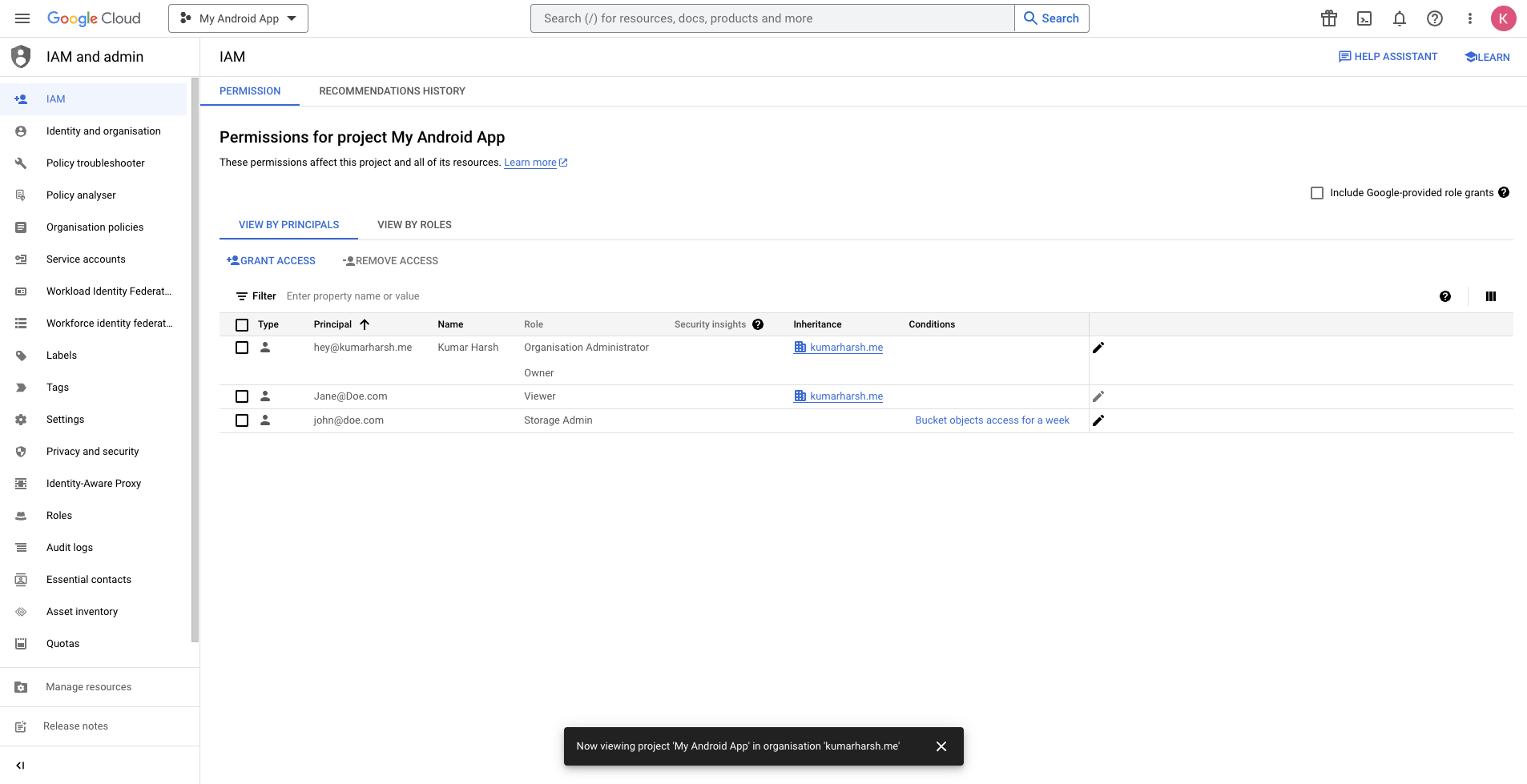Collapse the IAM navigation sidebar
Screen dimensions: 1527x784
pos(20,765)
